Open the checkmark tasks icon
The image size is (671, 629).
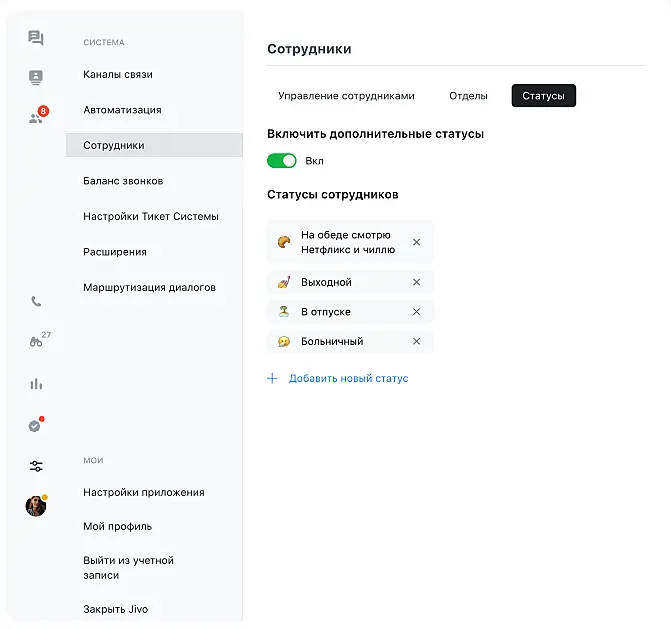click(36, 425)
